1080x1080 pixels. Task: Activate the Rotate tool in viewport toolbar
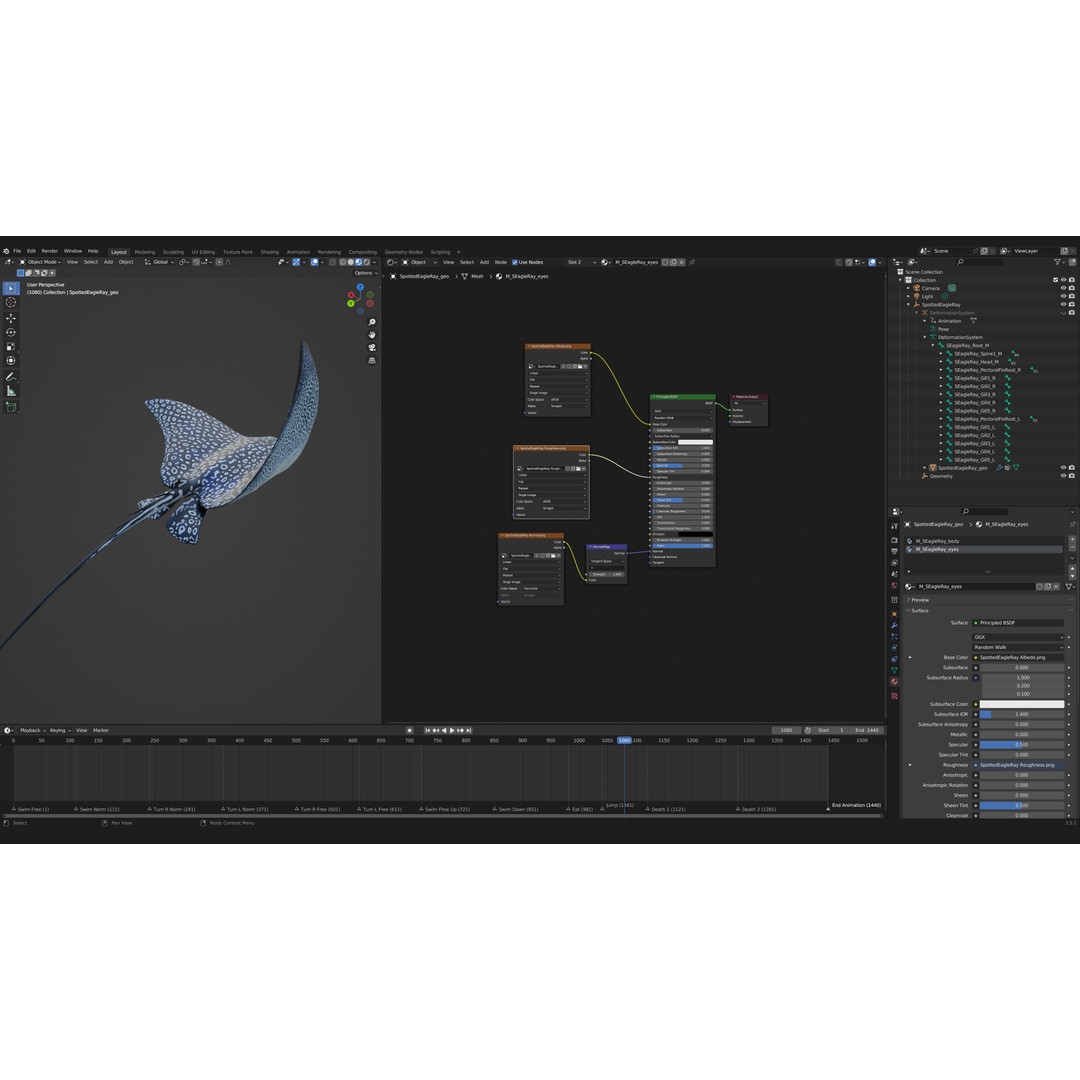[x=11, y=332]
